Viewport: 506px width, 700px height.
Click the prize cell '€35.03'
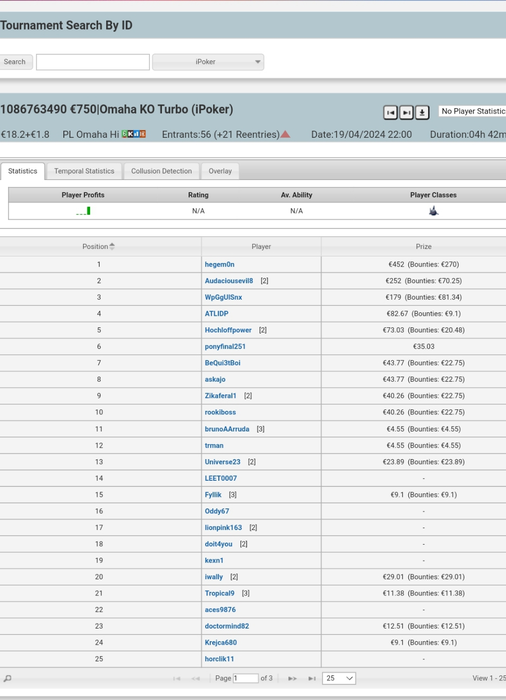(x=423, y=346)
